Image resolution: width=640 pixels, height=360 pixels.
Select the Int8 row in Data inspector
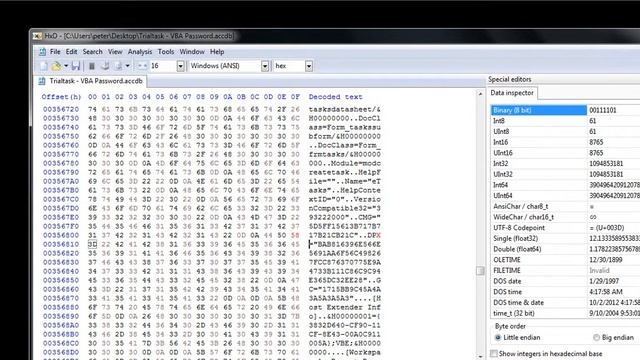coord(565,121)
